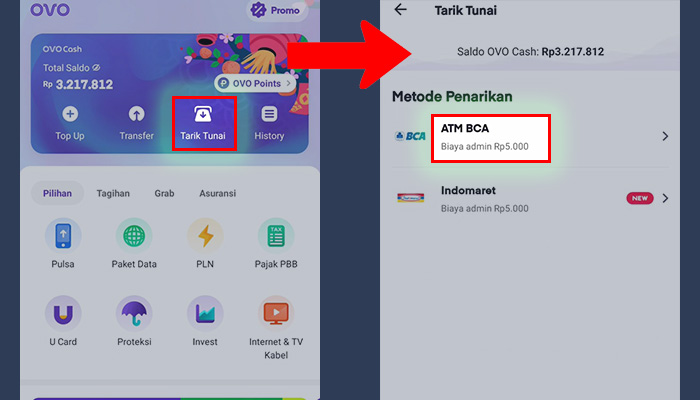
Task: Expand the Indomaret row chevron
Action: click(x=665, y=198)
